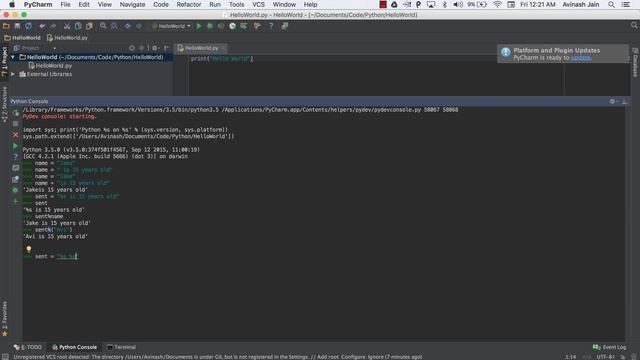640x360 pixels.
Task: Open the Event Log
Action: coord(609,347)
